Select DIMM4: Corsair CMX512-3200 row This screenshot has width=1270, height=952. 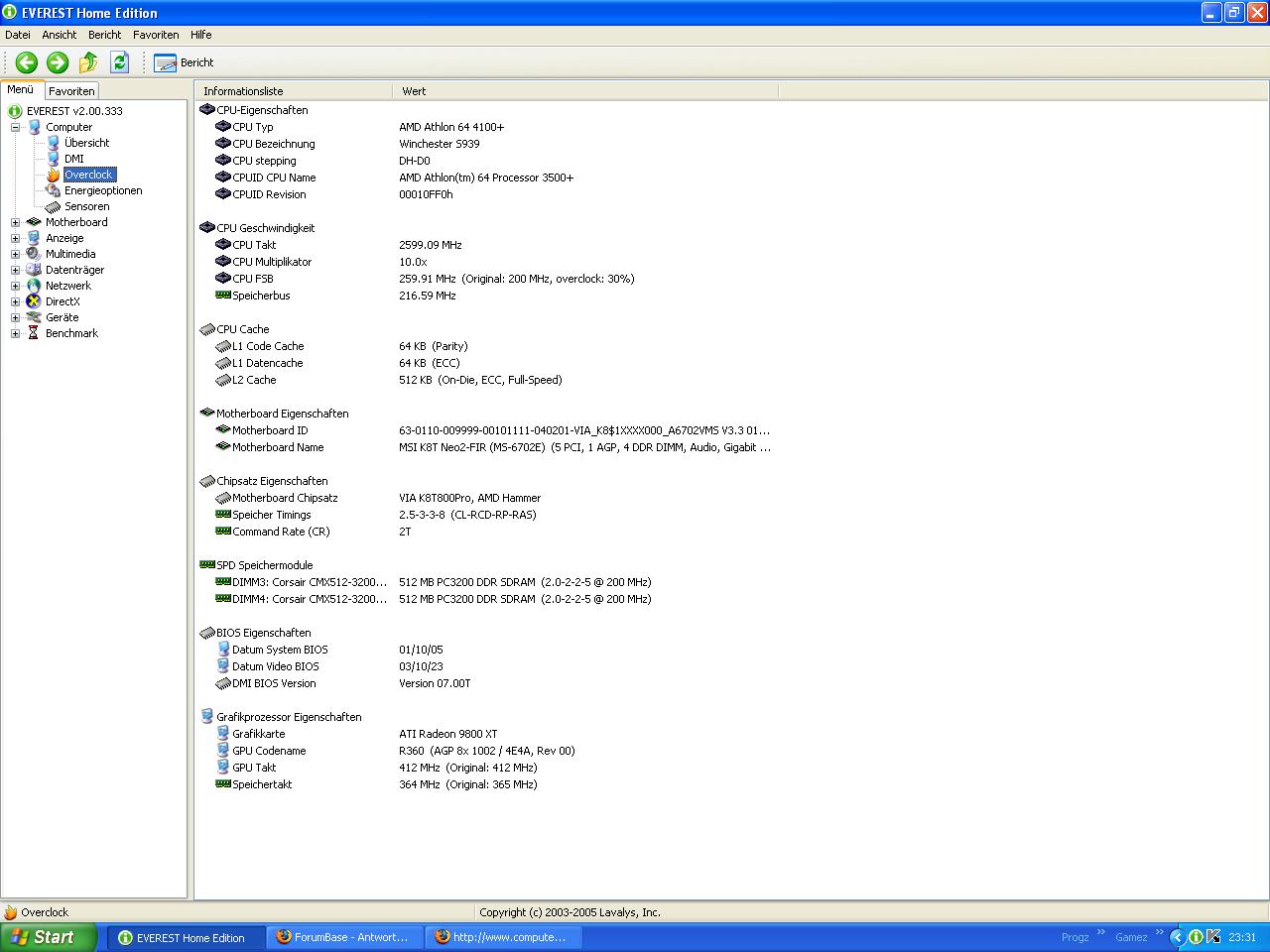tap(486, 599)
